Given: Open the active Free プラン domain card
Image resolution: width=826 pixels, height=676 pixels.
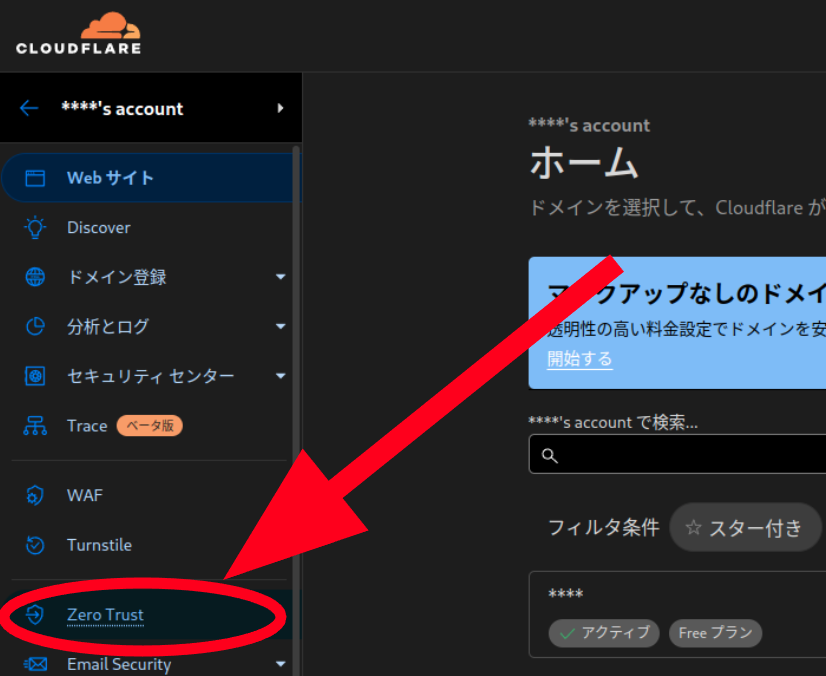Looking at the screenshot, I should click(677, 614).
